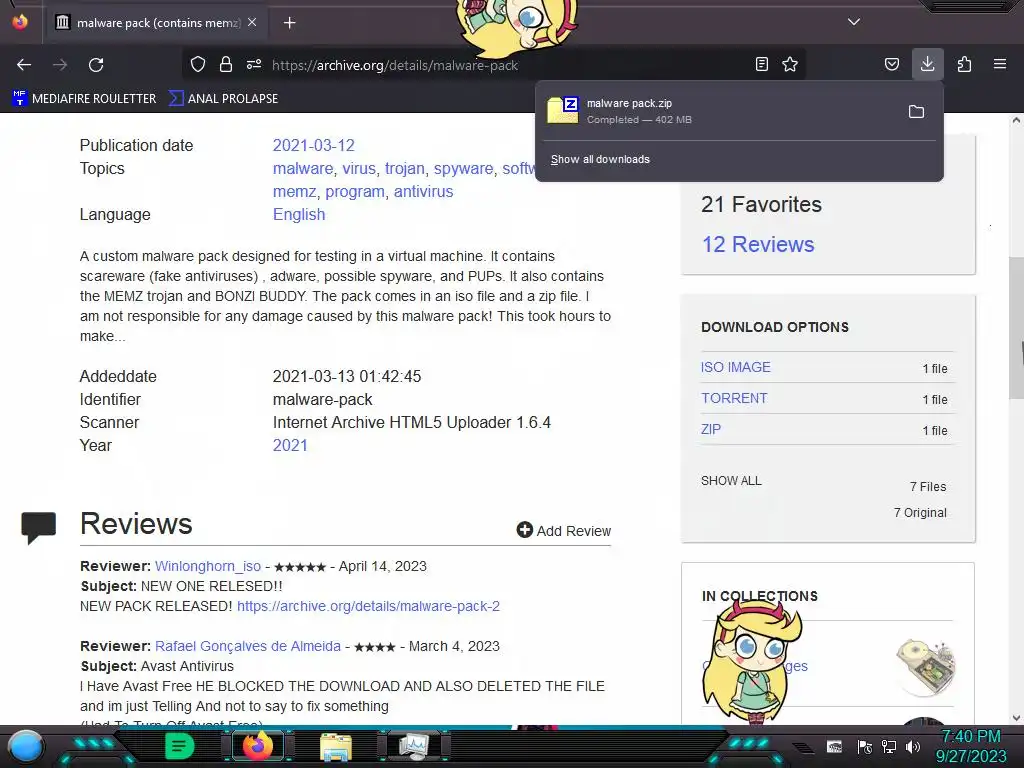Open the Action Center flag tray icon
Viewport: 1024px width, 768px height.
[865, 746]
